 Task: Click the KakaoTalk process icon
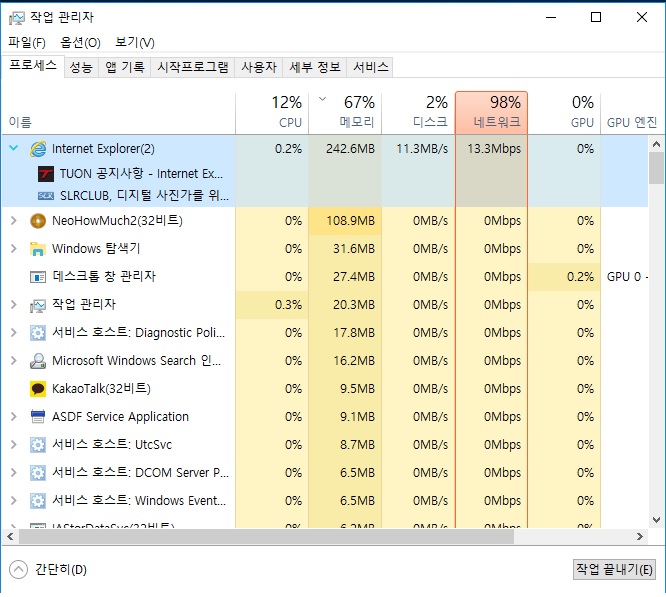point(38,389)
